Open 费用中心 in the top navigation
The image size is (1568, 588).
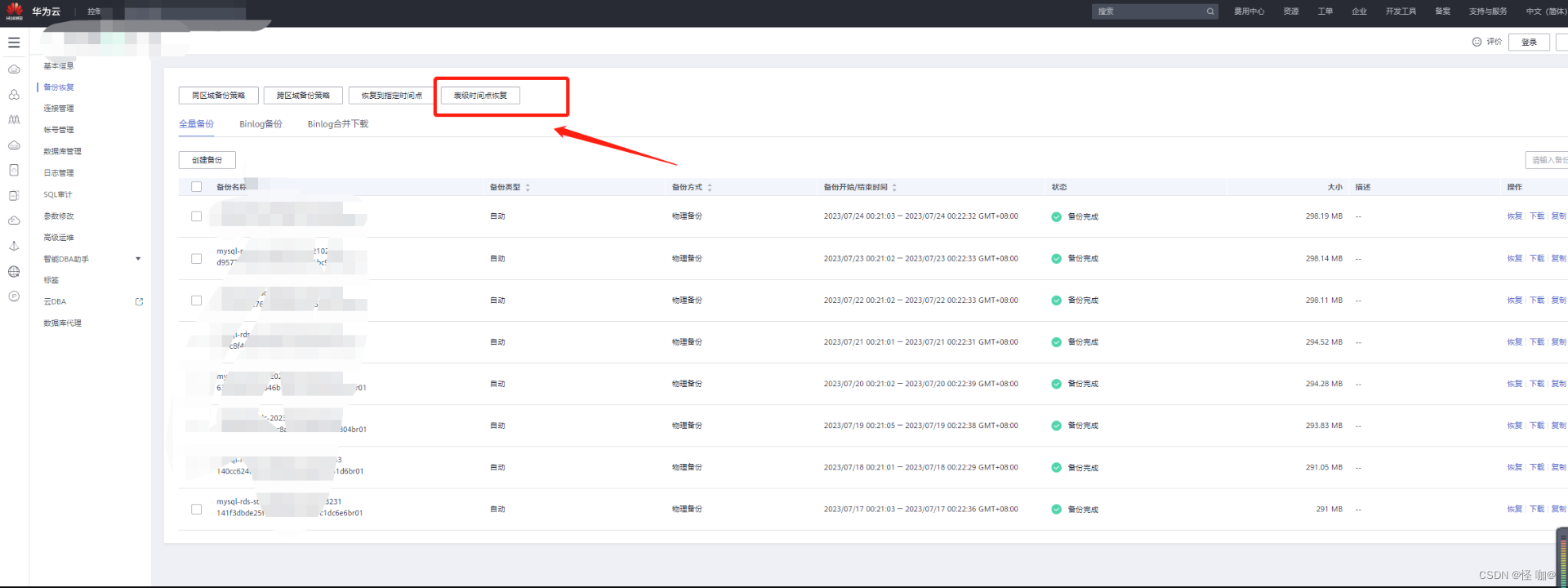click(x=1249, y=11)
